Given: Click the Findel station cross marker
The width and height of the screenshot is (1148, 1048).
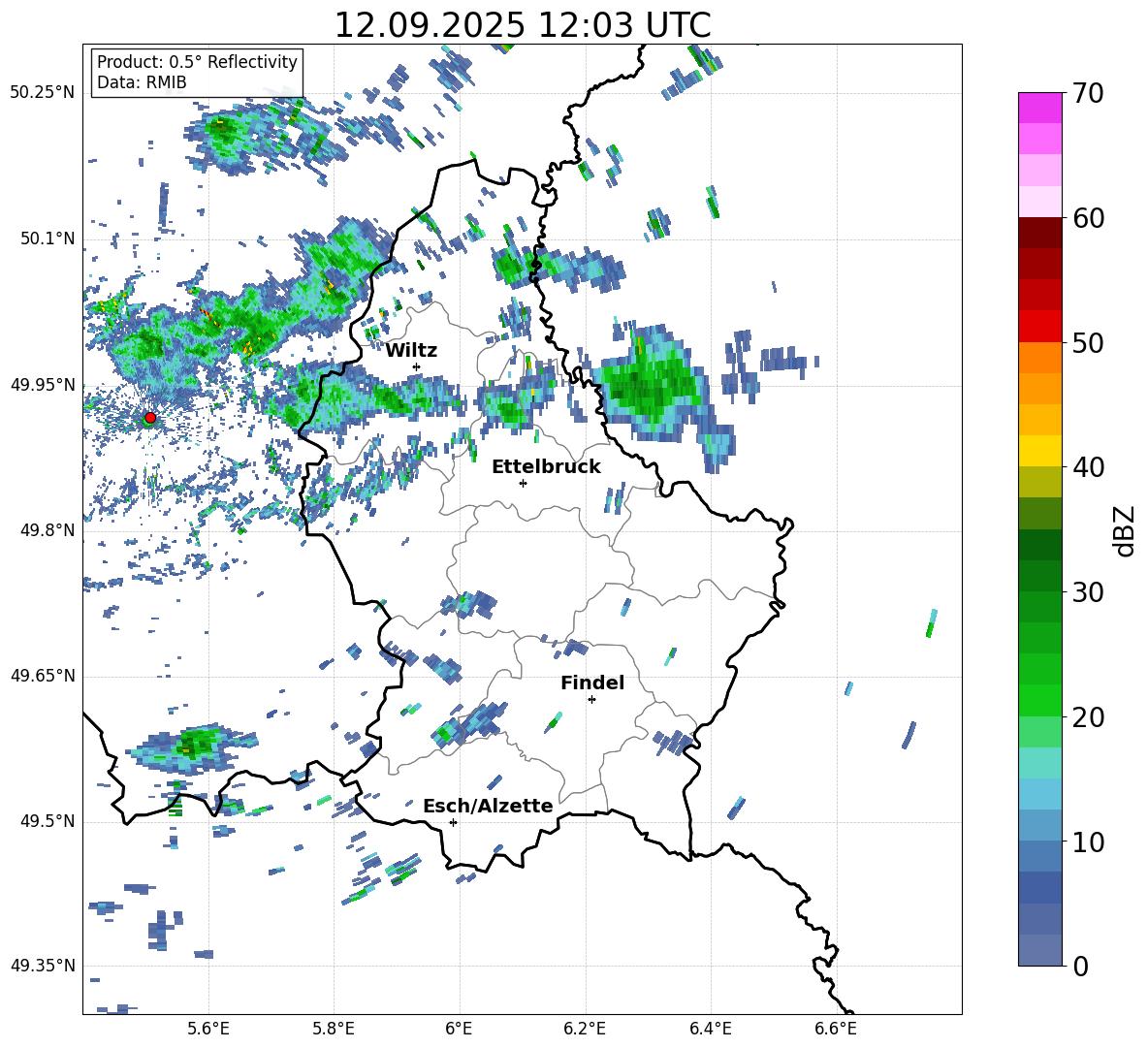Looking at the screenshot, I should pyautogui.click(x=591, y=700).
